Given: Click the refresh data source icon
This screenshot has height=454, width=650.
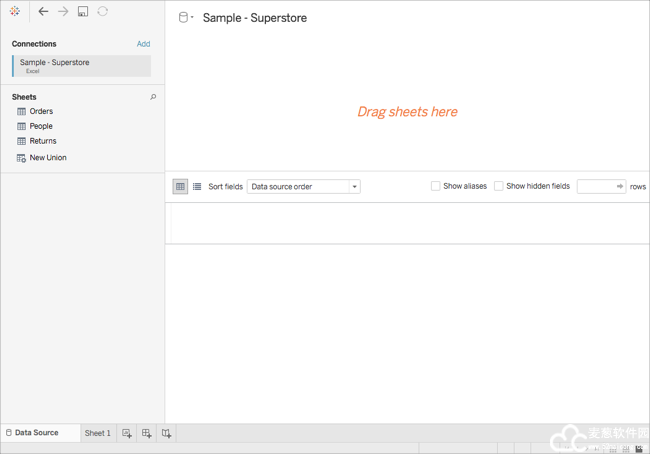Looking at the screenshot, I should (x=103, y=12).
